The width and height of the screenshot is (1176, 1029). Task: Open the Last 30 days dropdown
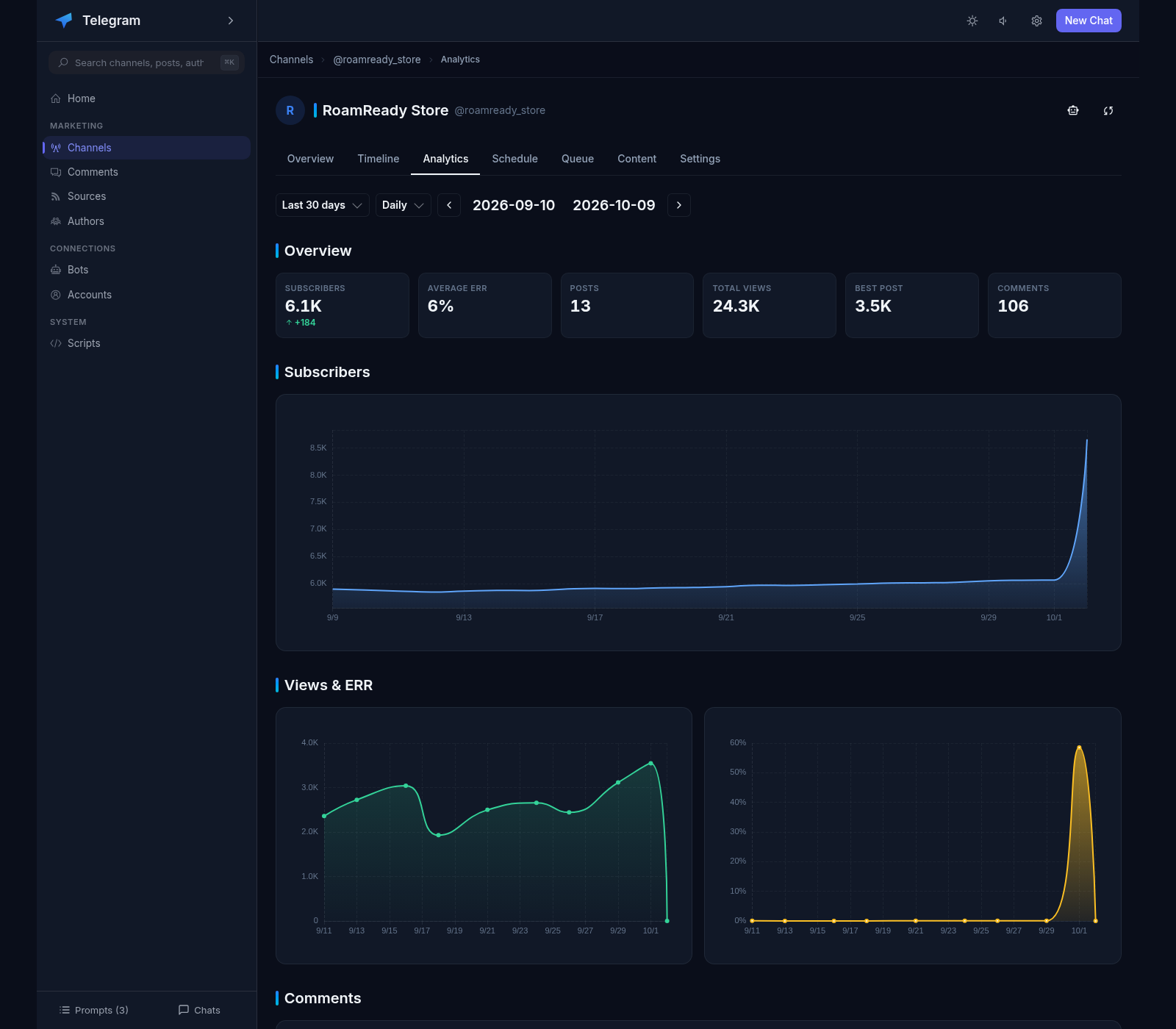(322, 205)
